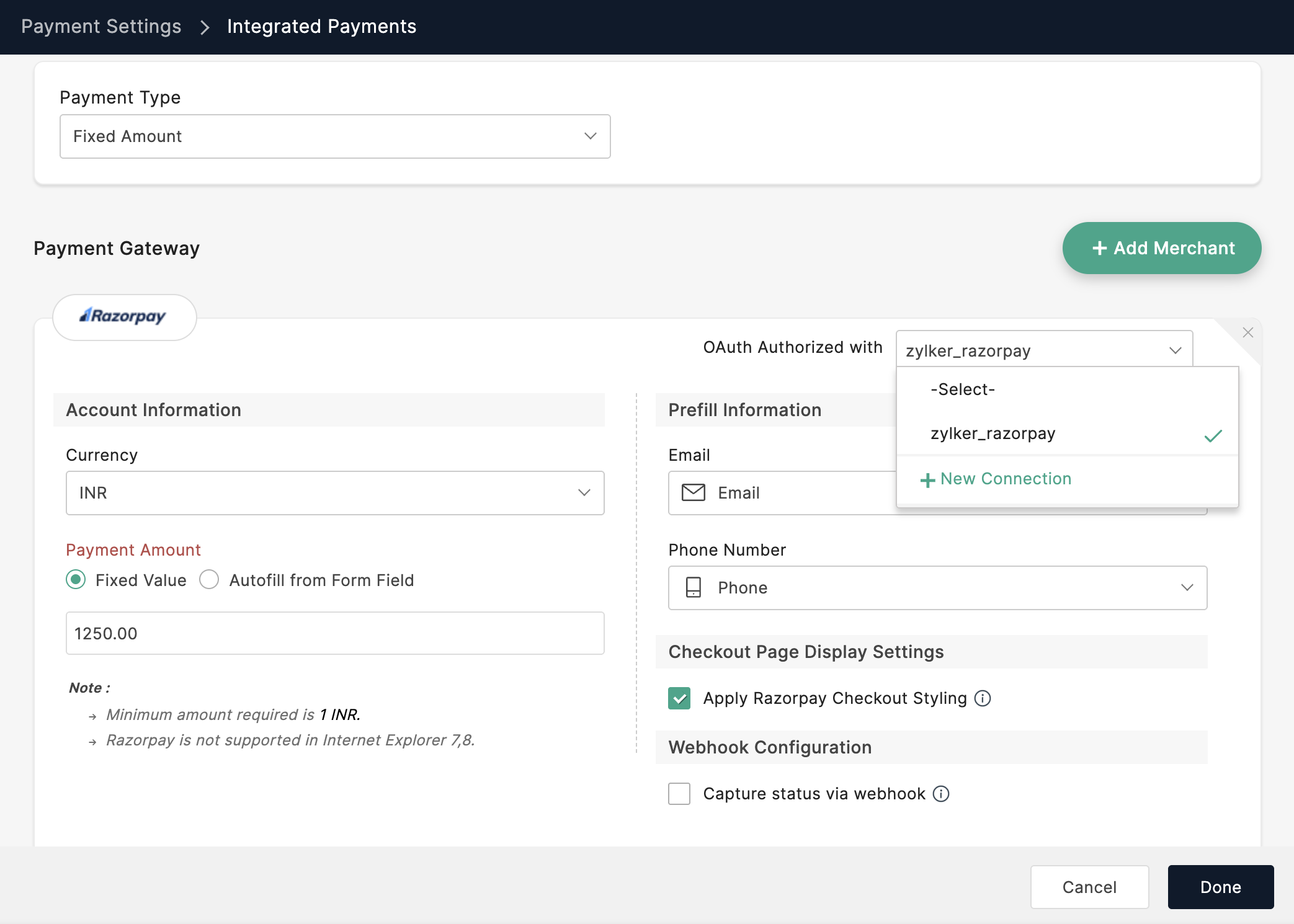Click the breadcrumb arrow after Payment Settings
1294x924 pixels.
tap(205, 27)
